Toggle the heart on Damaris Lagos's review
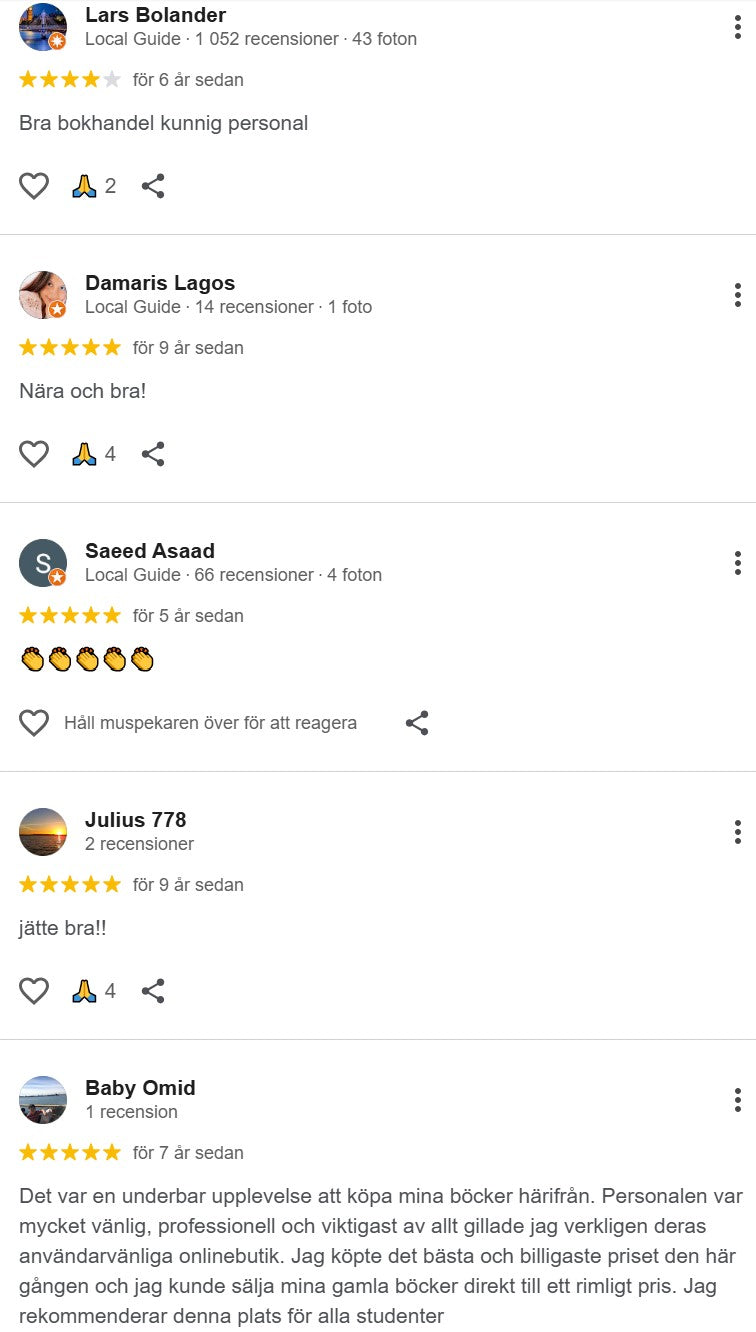Image resolution: width=756 pixels, height=1332 pixels. click(x=34, y=454)
